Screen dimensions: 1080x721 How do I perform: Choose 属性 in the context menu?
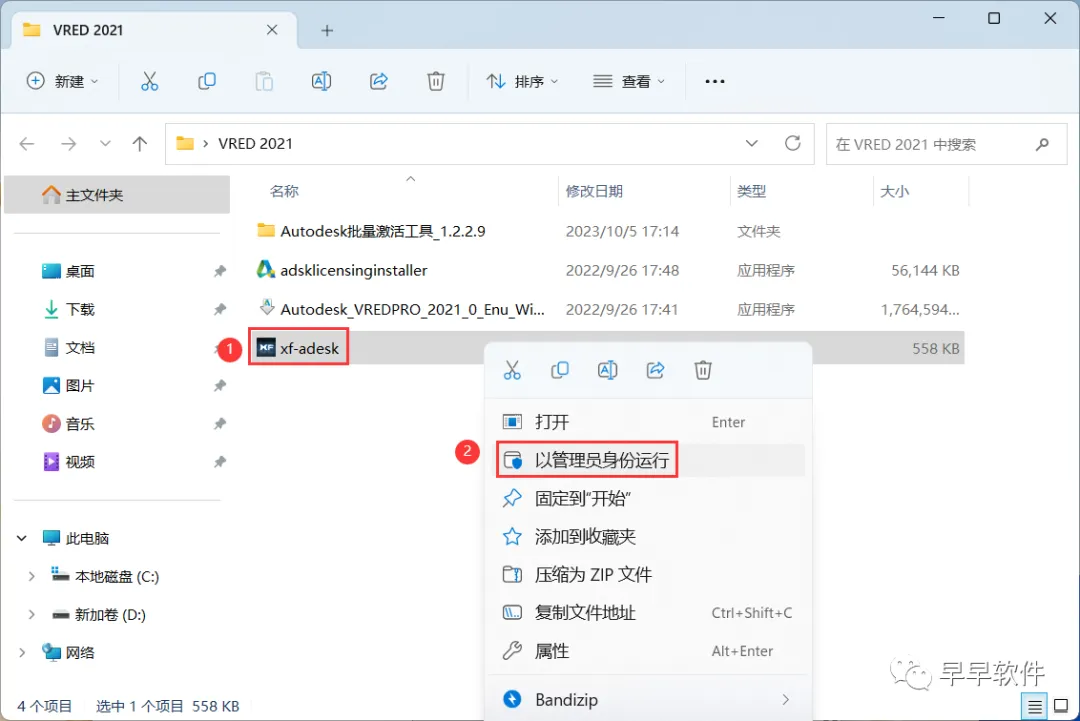[x=647, y=651]
